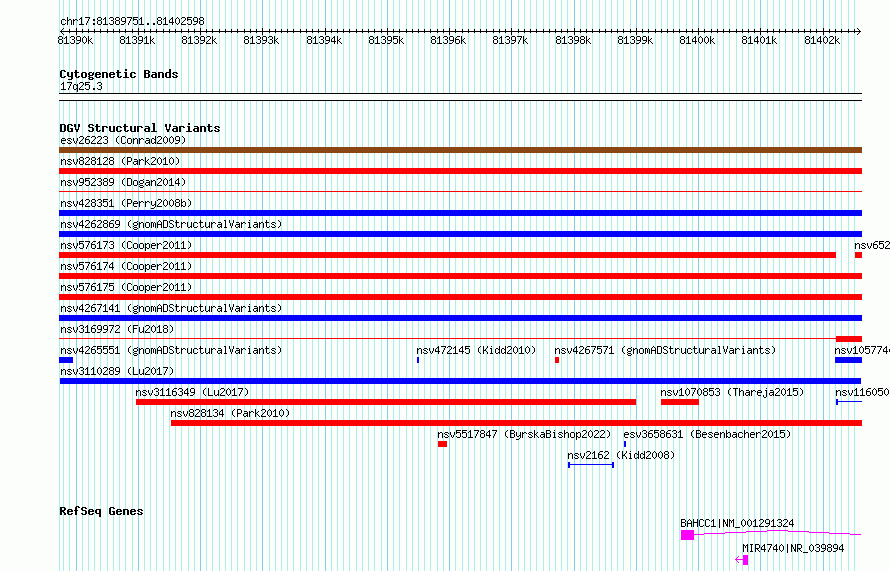The width and height of the screenshot is (890, 571).
Task: Select nsv4267141 (gnomADStructuralVariants) label
Action: point(171,308)
